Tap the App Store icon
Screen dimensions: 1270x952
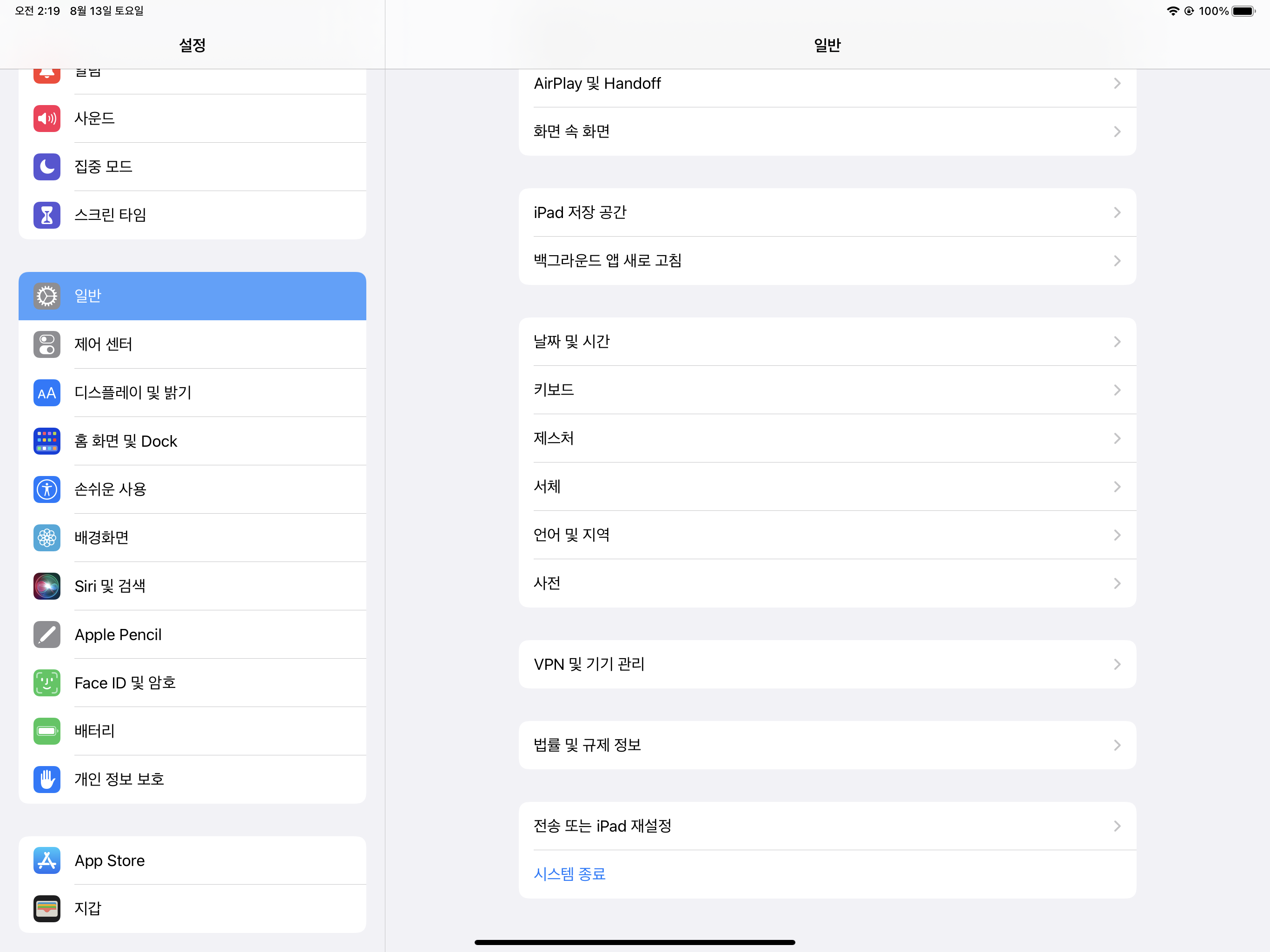[46, 860]
